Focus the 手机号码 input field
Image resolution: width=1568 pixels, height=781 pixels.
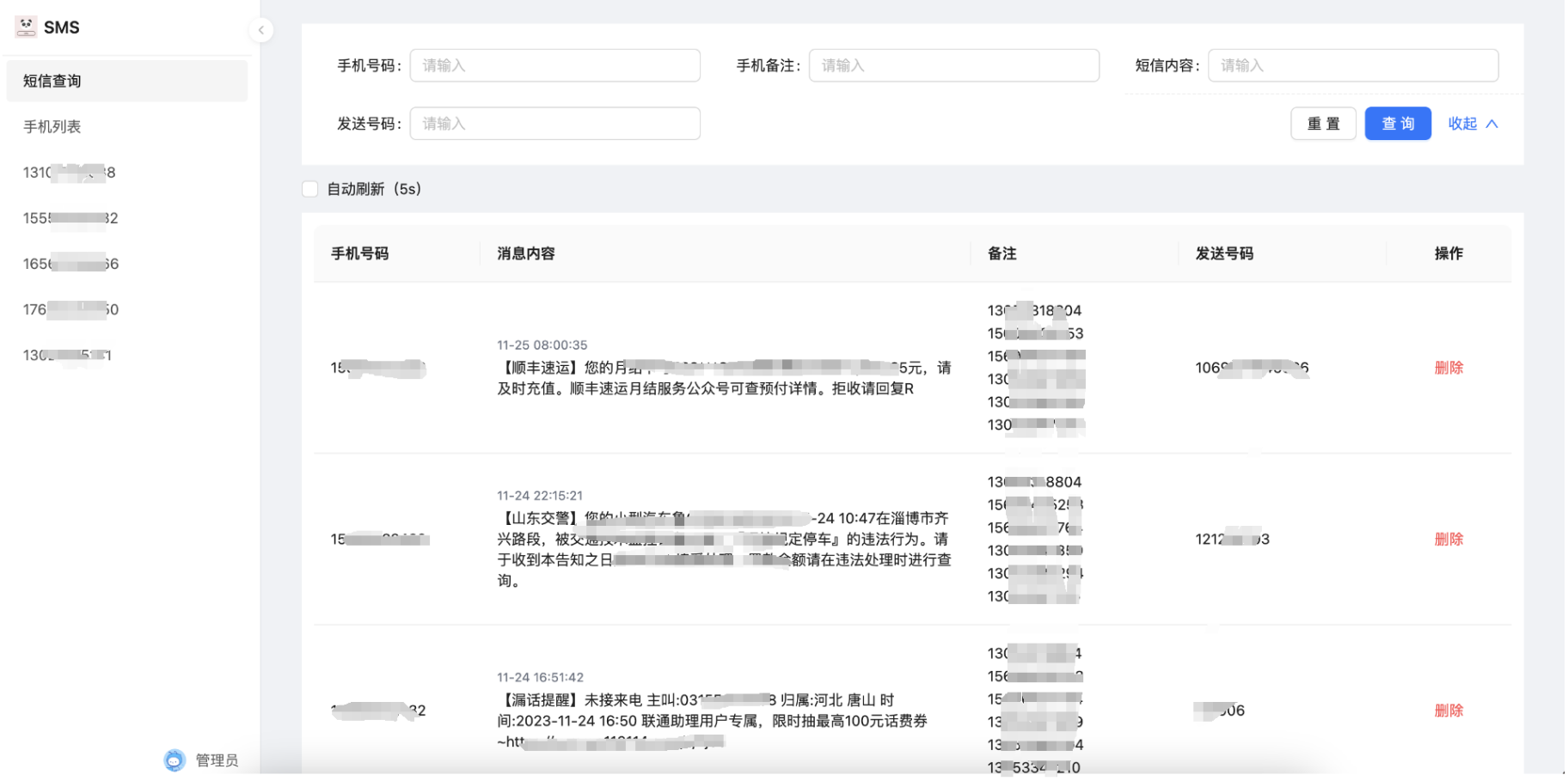[x=554, y=65]
